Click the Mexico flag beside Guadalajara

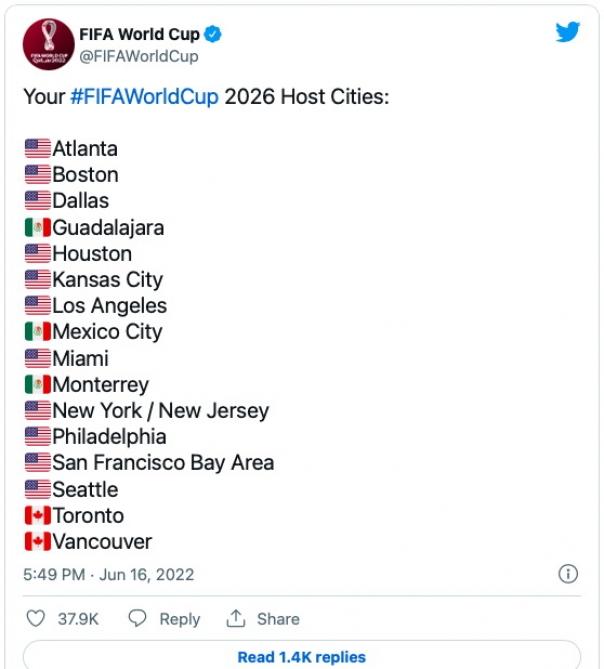37,228
